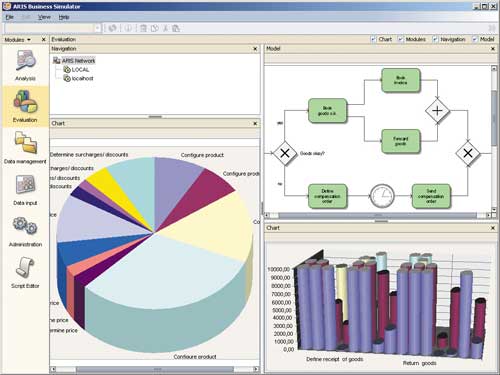Select the LOCAL server node icon
The height and width of the screenshot is (375, 500).
click(x=67, y=69)
